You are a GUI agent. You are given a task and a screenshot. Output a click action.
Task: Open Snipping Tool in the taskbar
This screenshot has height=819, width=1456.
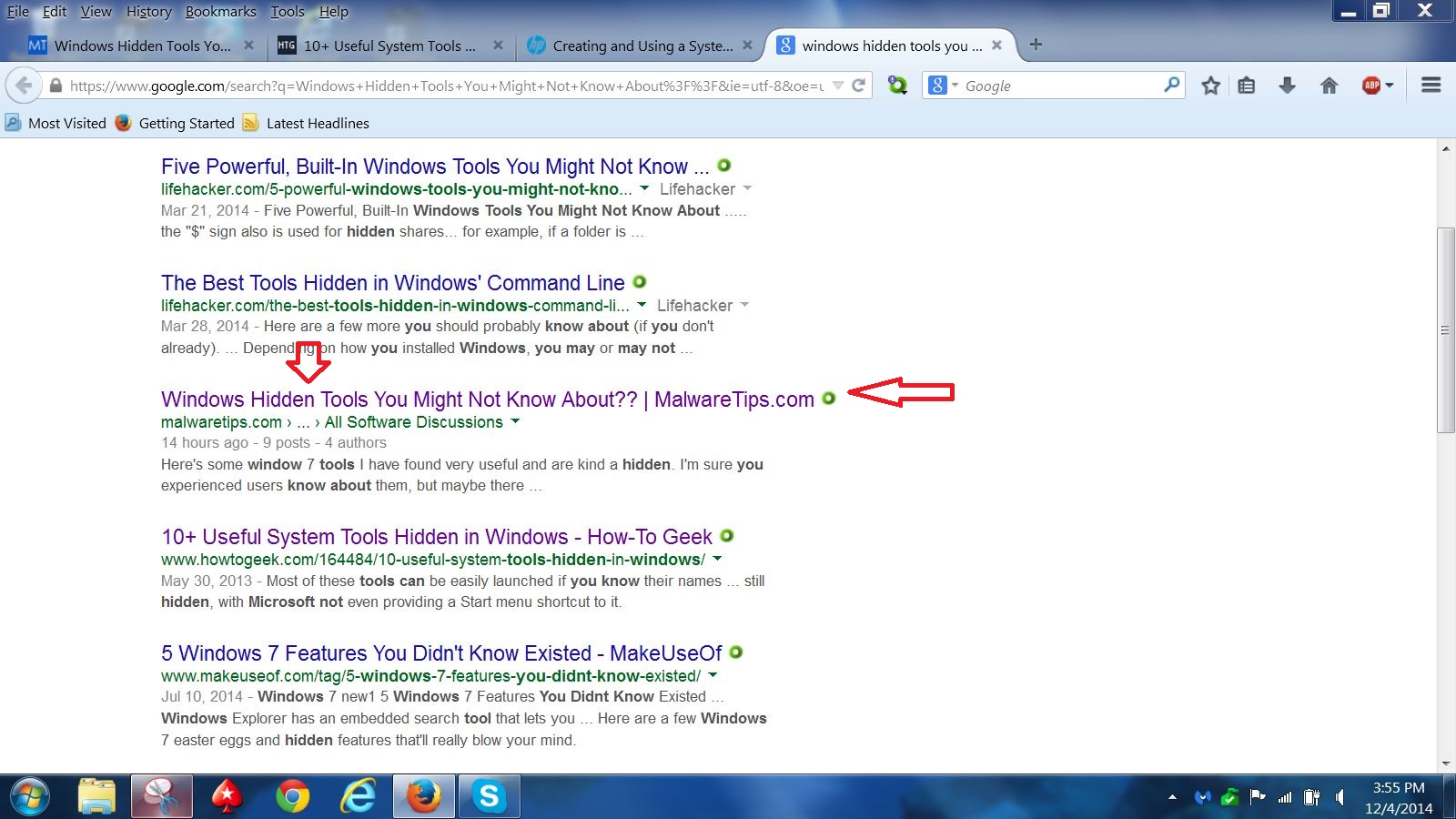click(x=162, y=797)
